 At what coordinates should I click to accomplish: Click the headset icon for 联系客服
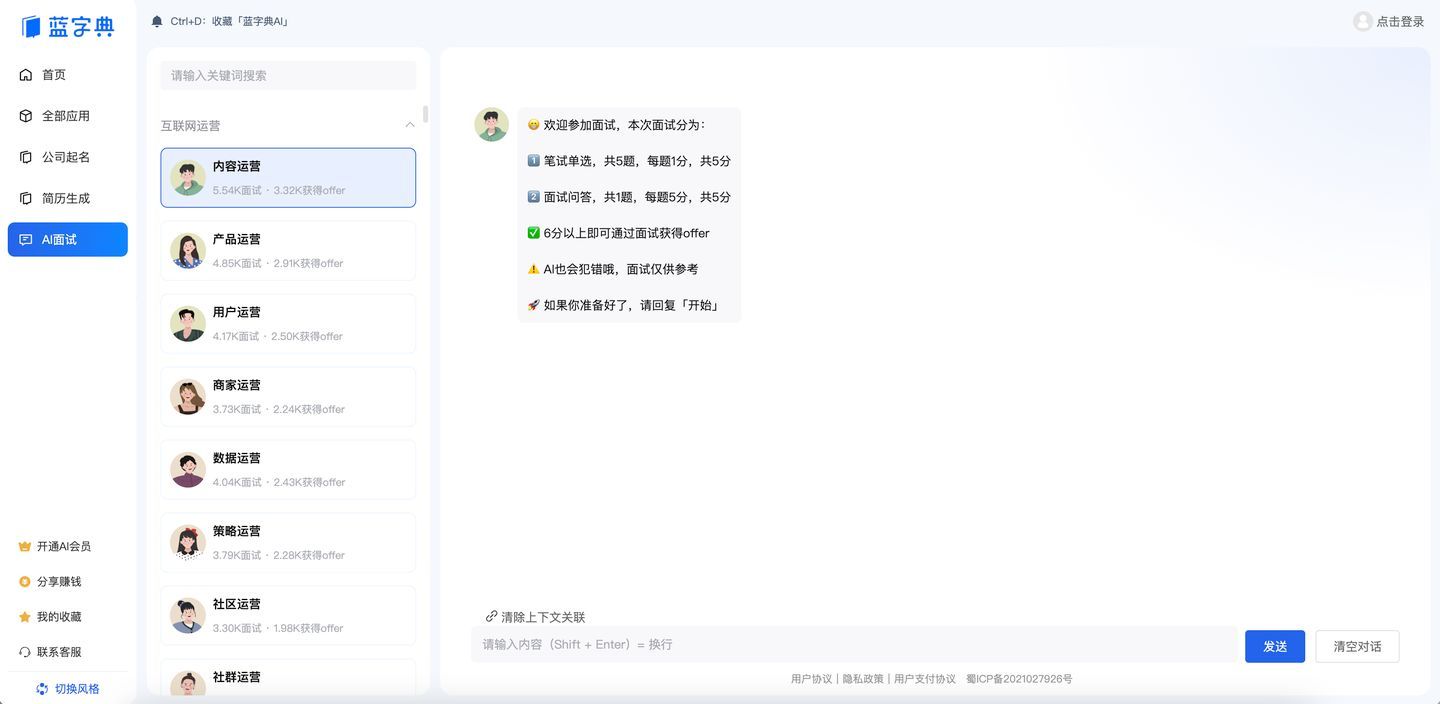[x=25, y=652]
